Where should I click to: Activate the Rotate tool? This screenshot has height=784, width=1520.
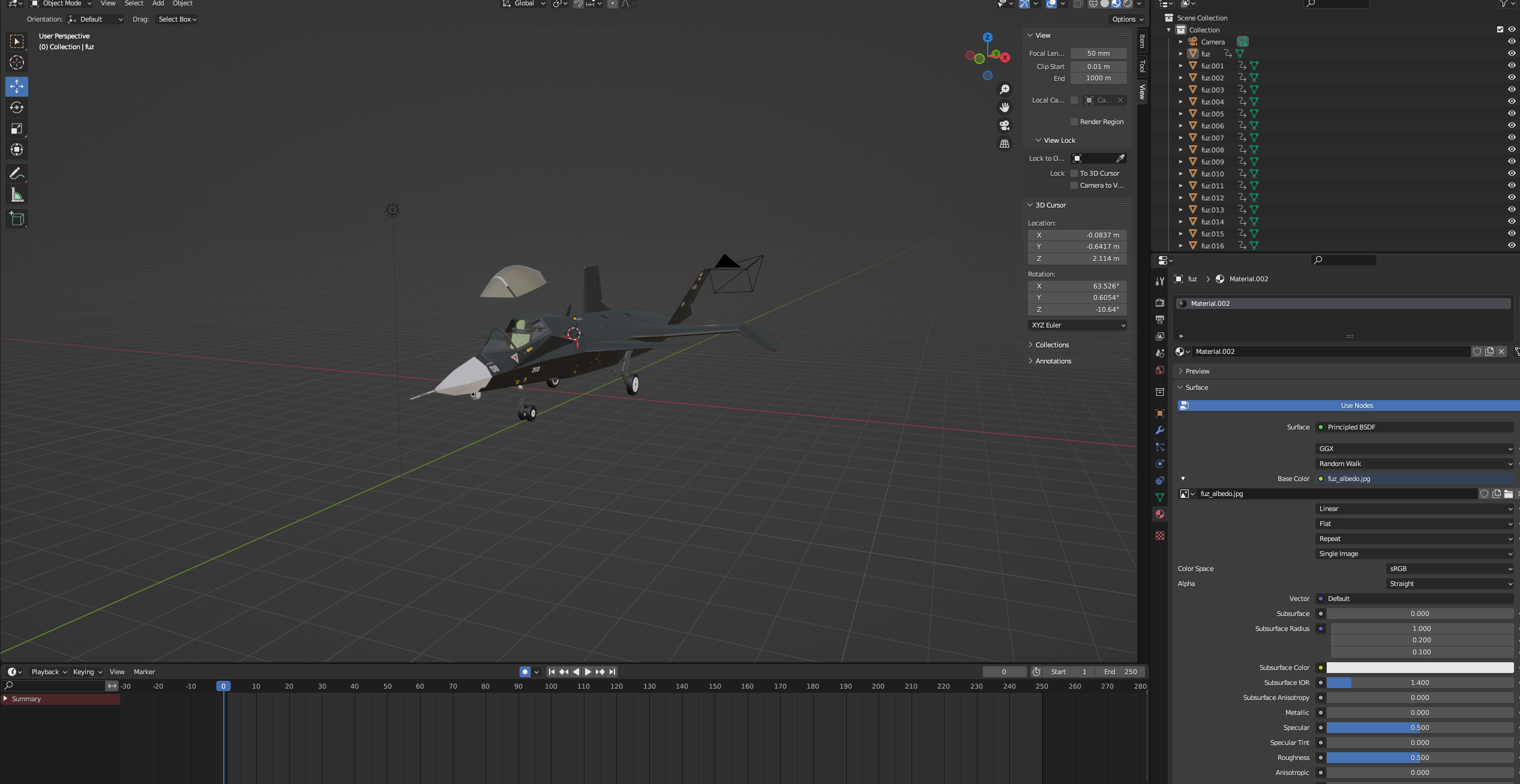click(17, 107)
